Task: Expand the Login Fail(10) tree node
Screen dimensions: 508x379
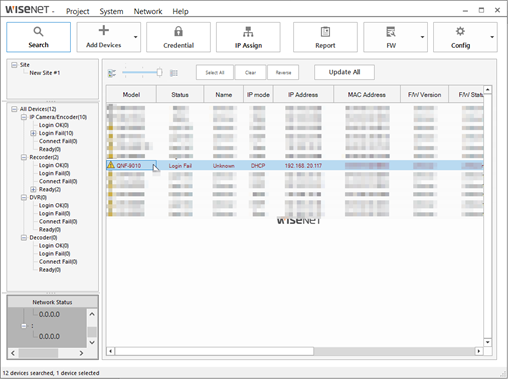Action: (x=33, y=133)
